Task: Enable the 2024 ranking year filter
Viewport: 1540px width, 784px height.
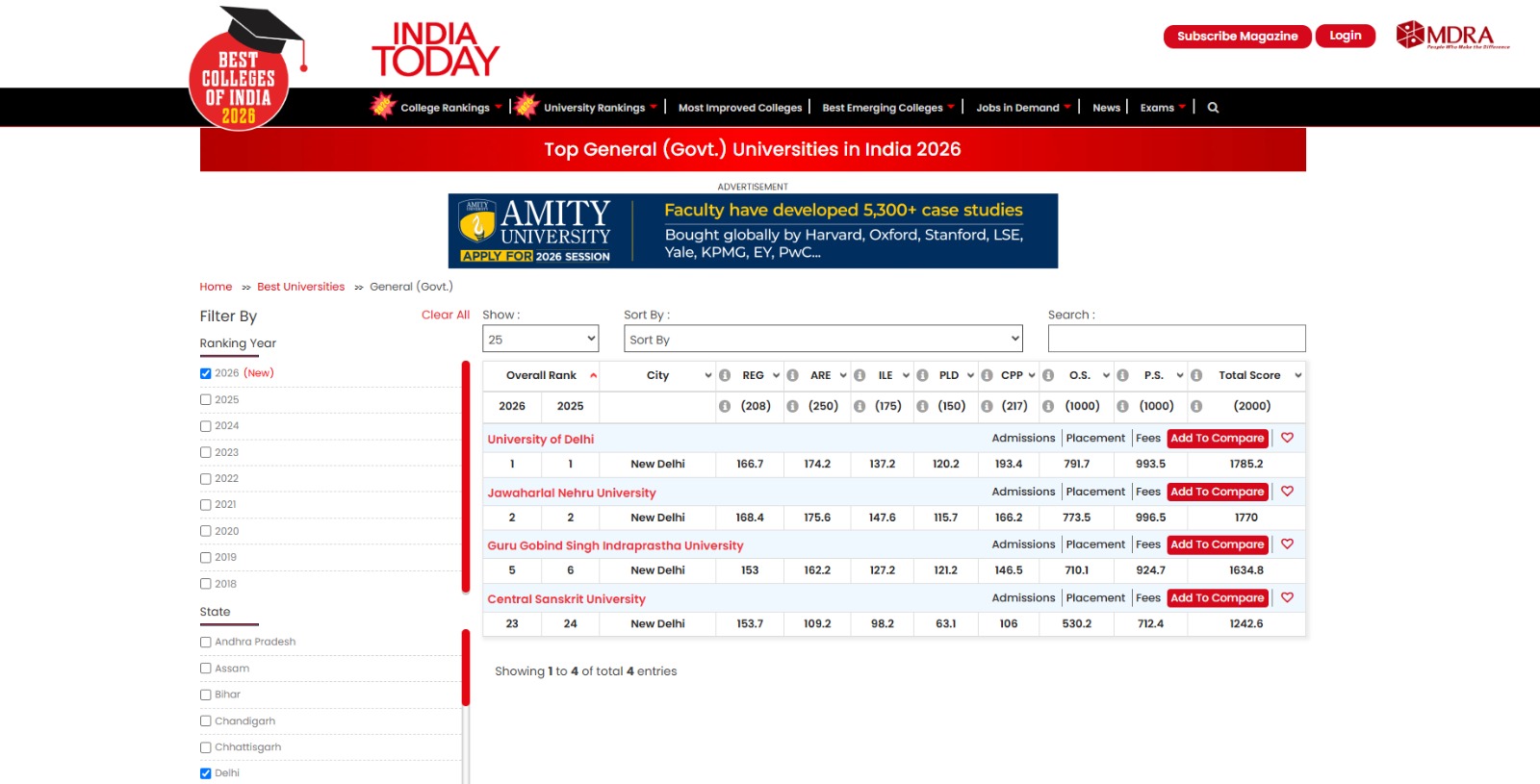Action: [205, 426]
